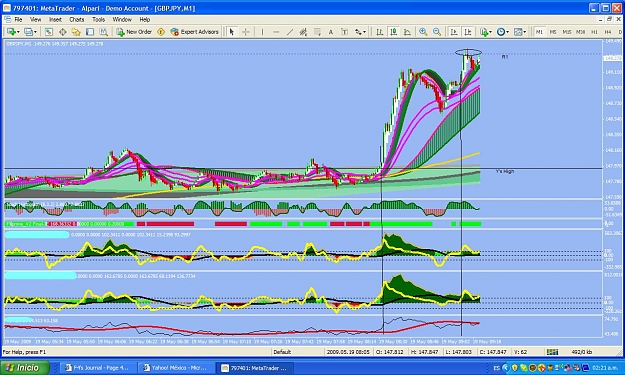Open the Insert menu
This screenshot has height=375, width=625.
click(x=55, y=20)
